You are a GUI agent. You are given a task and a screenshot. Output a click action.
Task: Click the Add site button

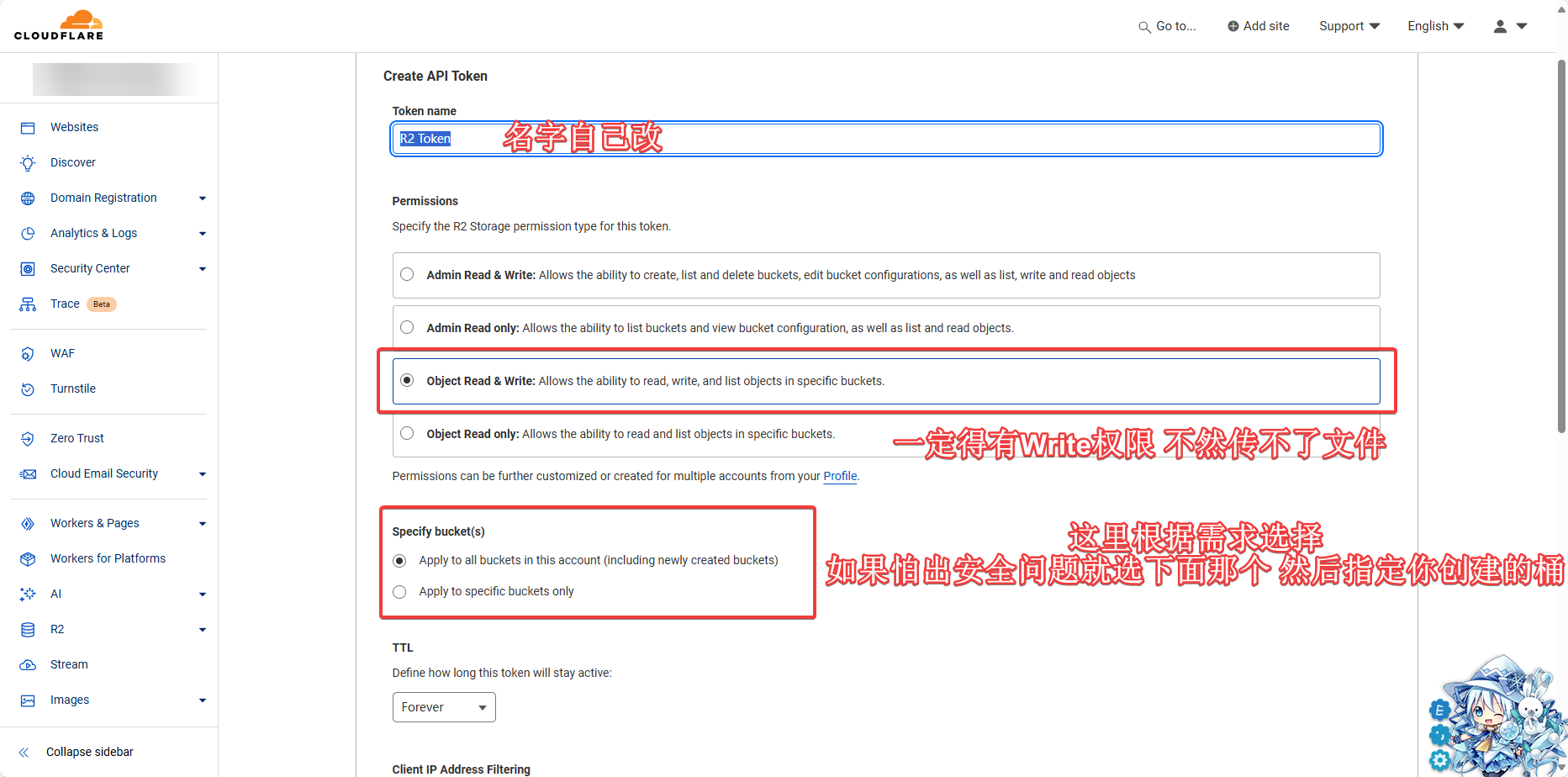pos(1258,26)
